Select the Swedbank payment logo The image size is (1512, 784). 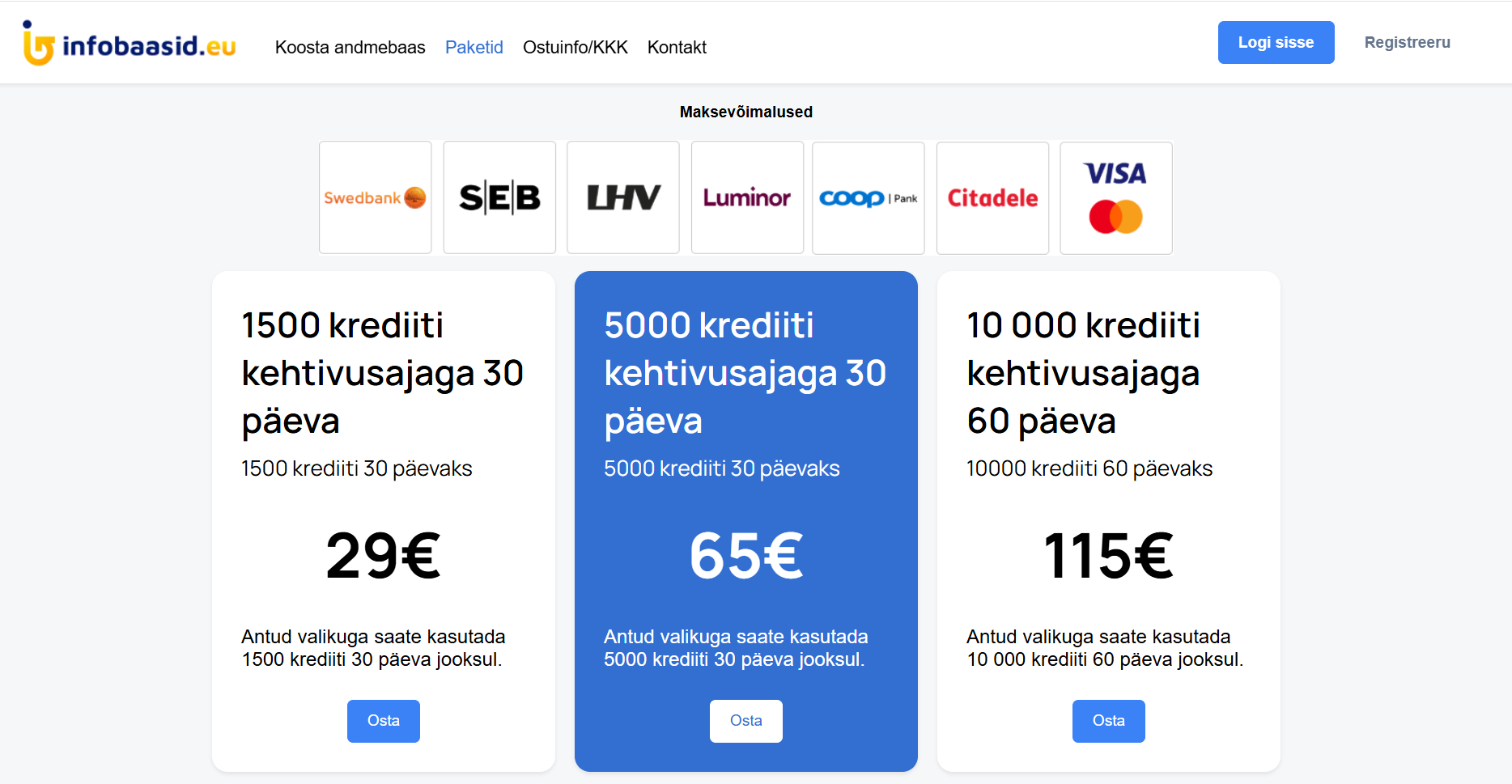click(x=375, y=197)
